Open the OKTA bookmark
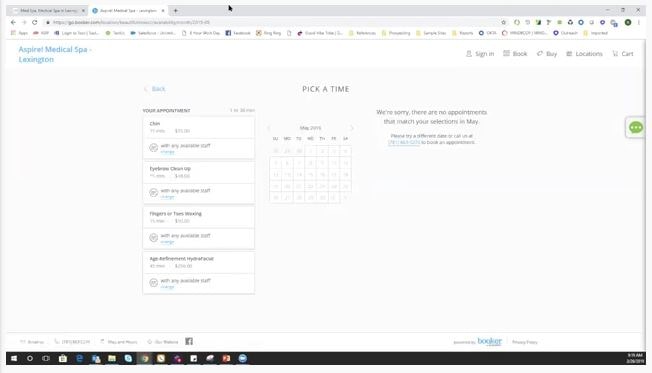652x373 pixels. pyautogui.click(x=487, y=33)
